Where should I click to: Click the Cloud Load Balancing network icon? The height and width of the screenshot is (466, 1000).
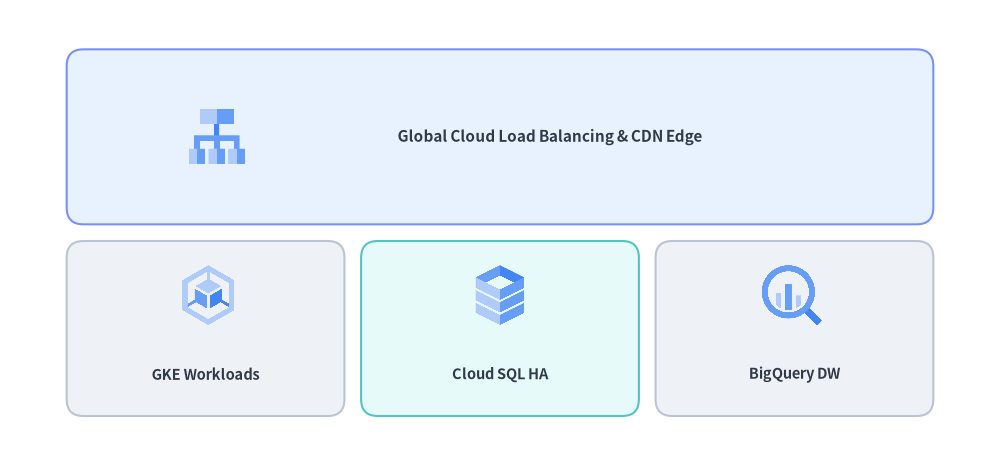click(217, 136)
